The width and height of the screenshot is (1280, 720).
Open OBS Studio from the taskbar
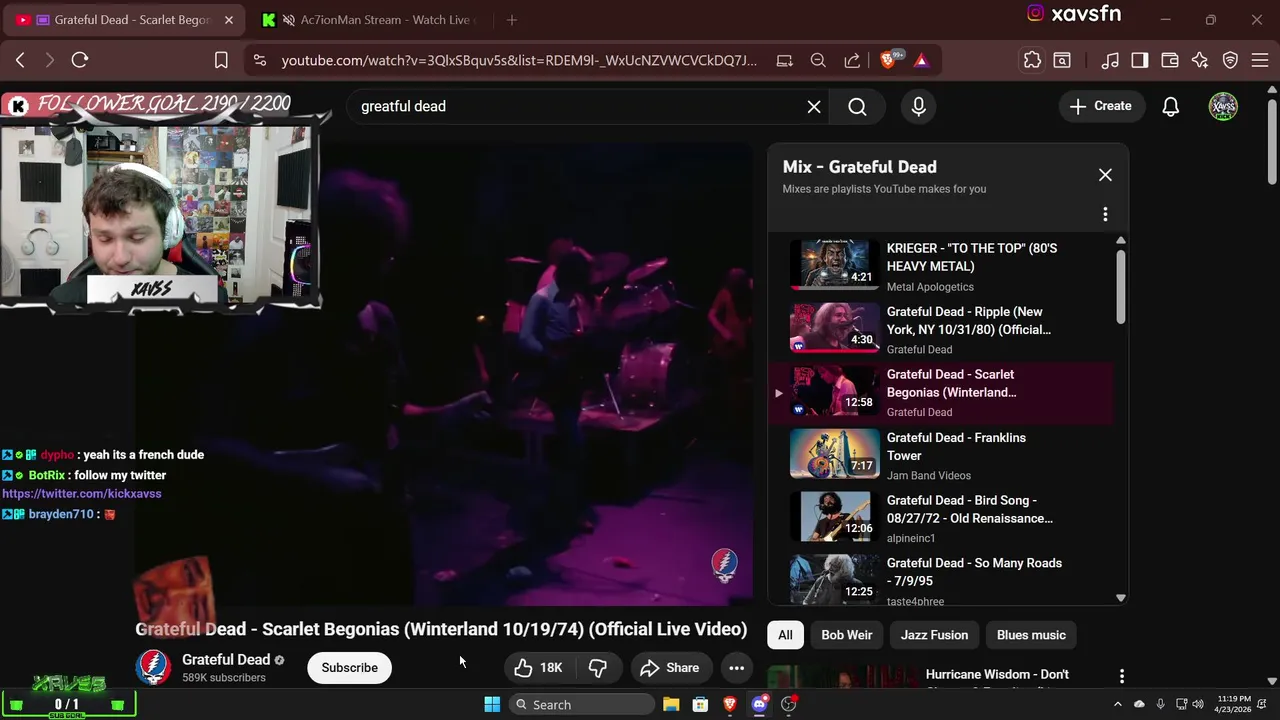[789, 705]
